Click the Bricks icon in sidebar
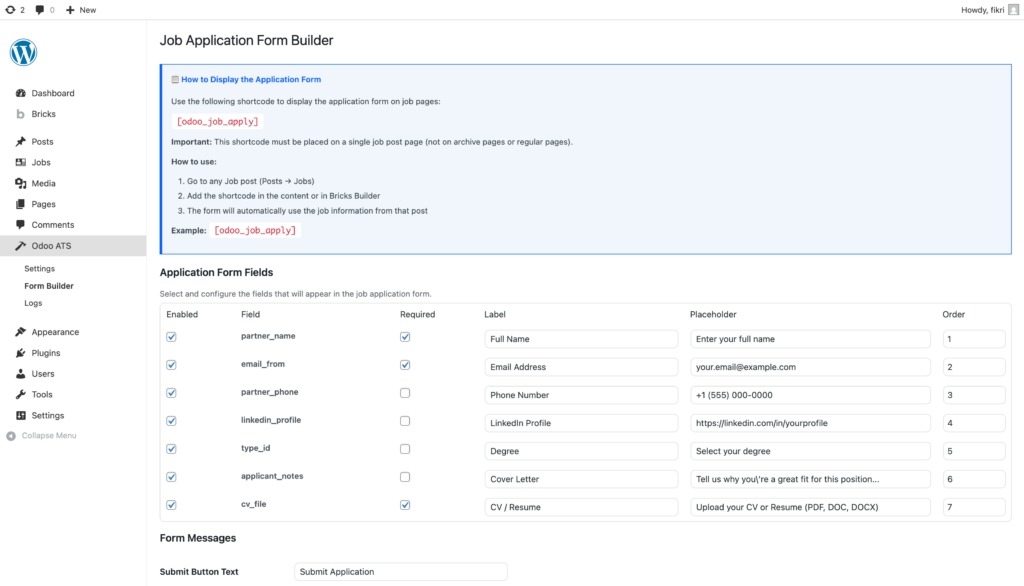 (x=21, y=114)
